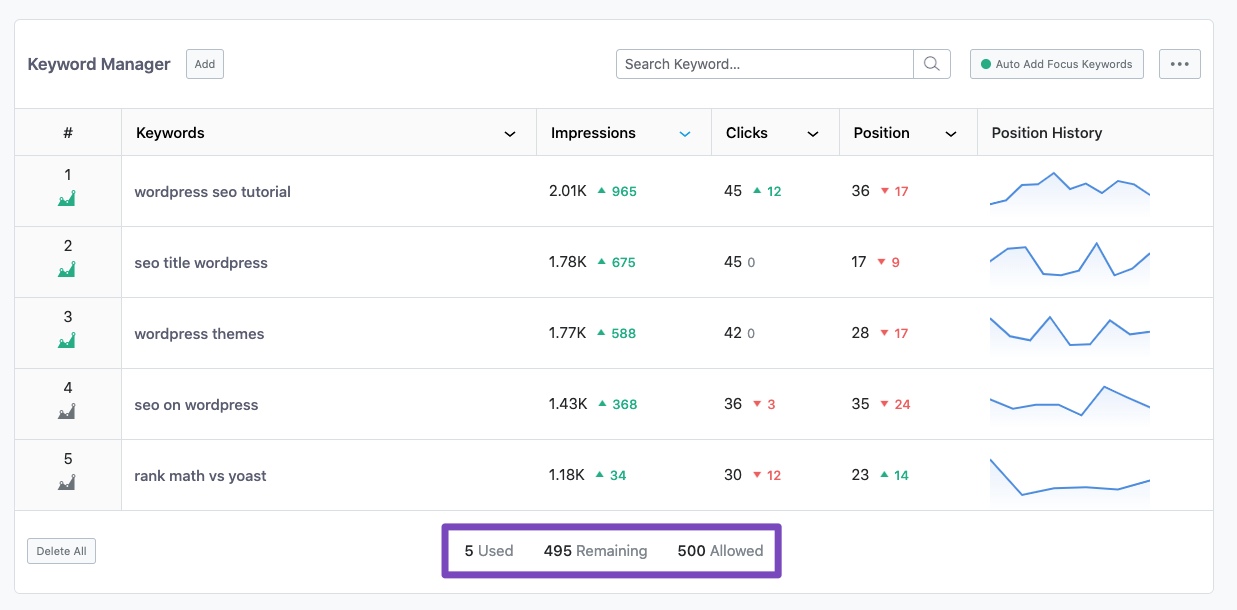Screen dimensions: 1237x610
Task: Select keyword 'wordpress seo tutorial'
Action: (213, 192)
